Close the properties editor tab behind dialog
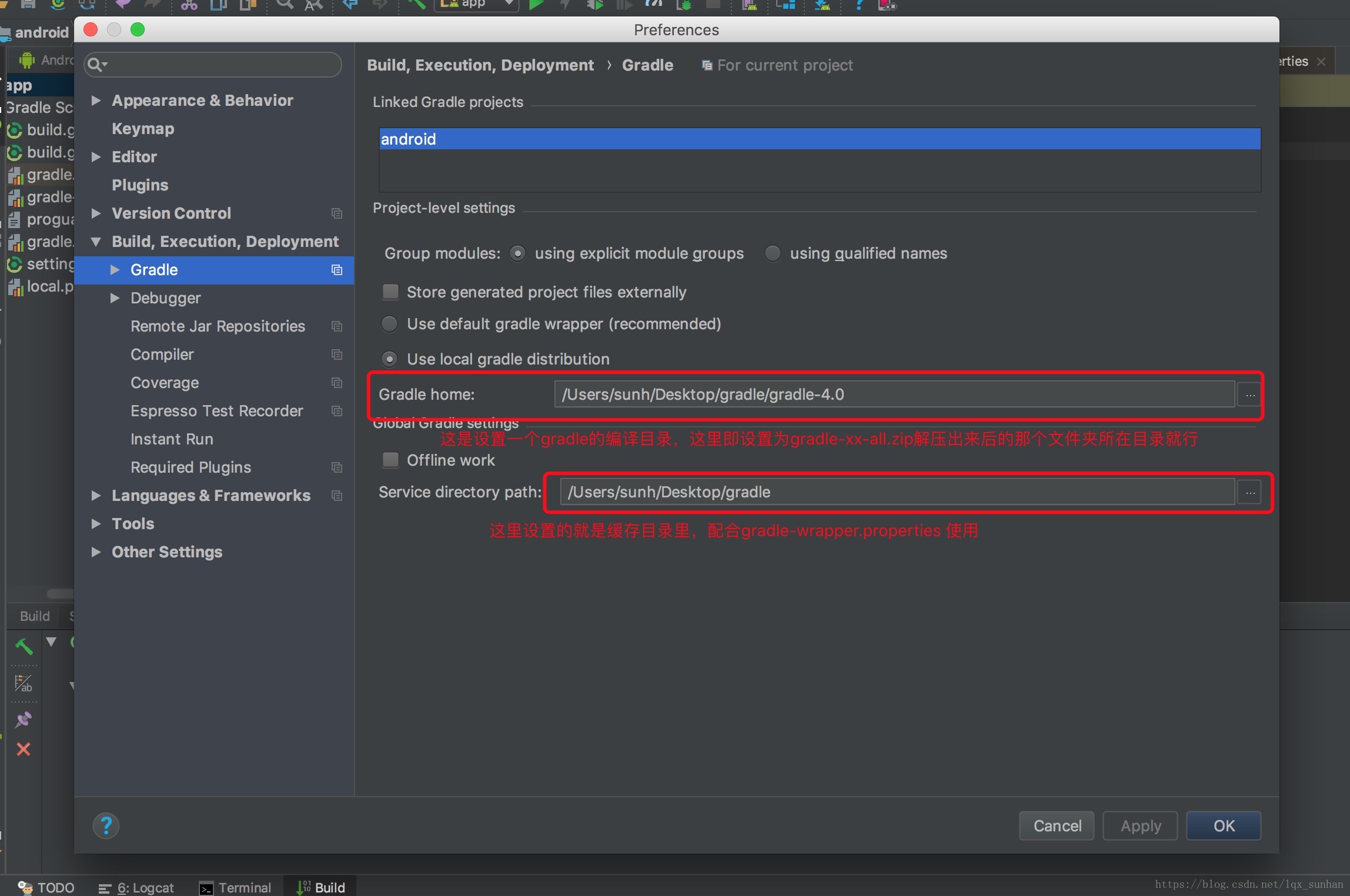The image size is (1350, 896). [1321, 62]
